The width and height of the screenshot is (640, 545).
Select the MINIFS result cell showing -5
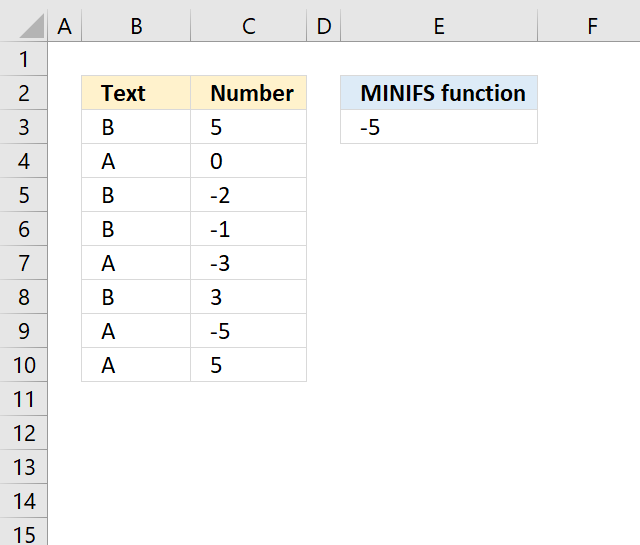click(x=439, y=127)
